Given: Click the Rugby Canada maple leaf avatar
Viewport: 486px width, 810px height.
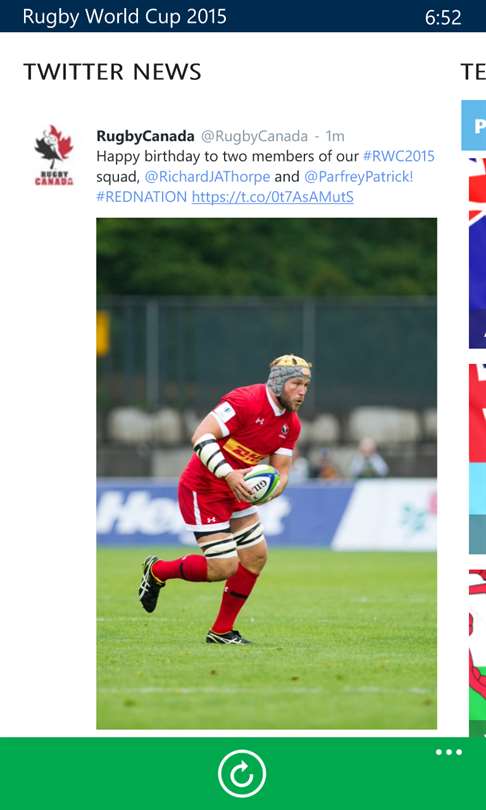Looking at the screenshot, I should coord(54,155).
